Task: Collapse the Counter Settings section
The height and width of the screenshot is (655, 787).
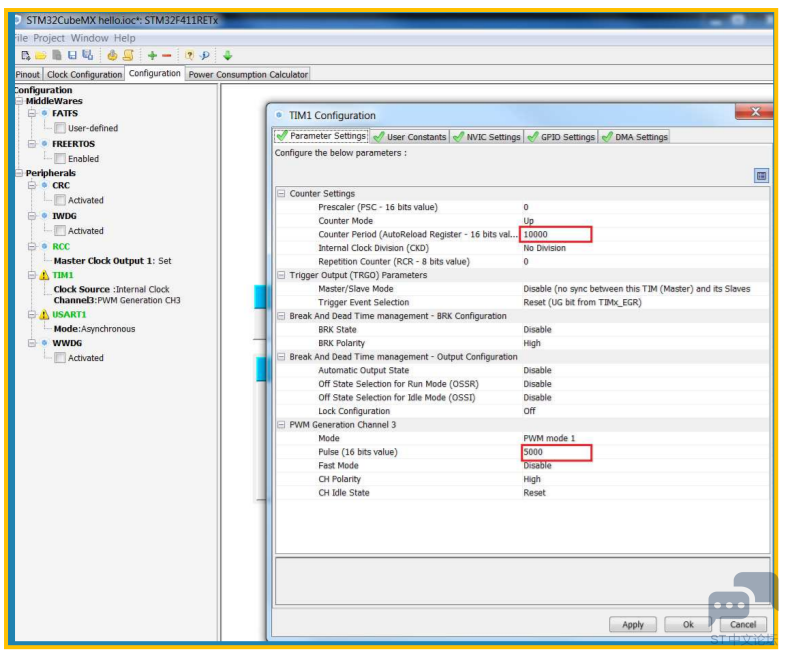Action: click(x=282, y=194)
